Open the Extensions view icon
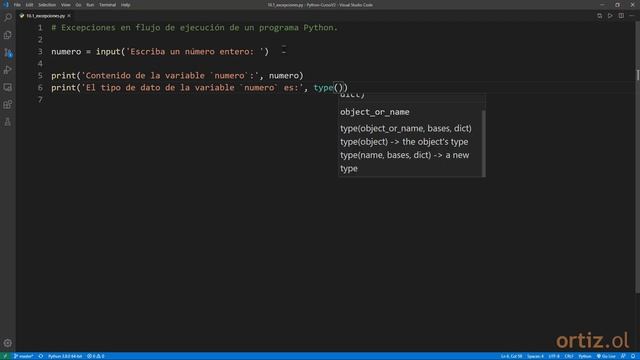Screen dimensions: 640x360 pyautogui.click(x=8, y=104)
